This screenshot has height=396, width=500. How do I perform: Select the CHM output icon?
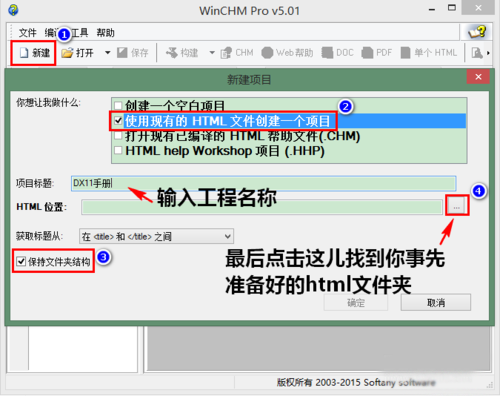pos(226,53)
